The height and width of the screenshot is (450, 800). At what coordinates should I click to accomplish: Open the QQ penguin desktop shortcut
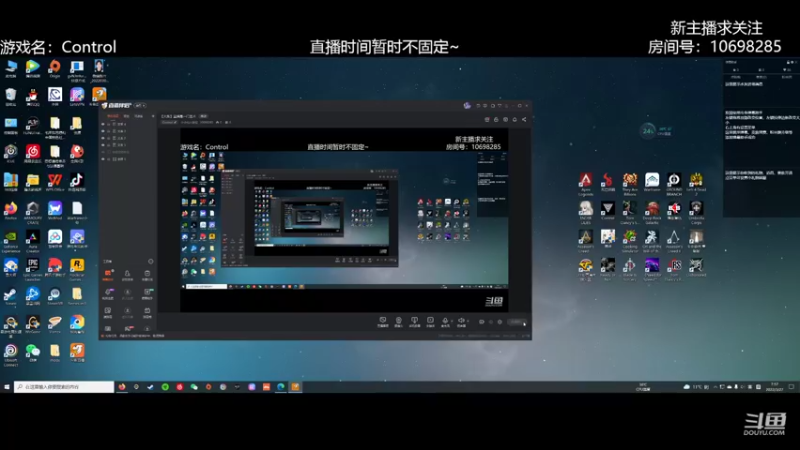[x=33, y=97]
